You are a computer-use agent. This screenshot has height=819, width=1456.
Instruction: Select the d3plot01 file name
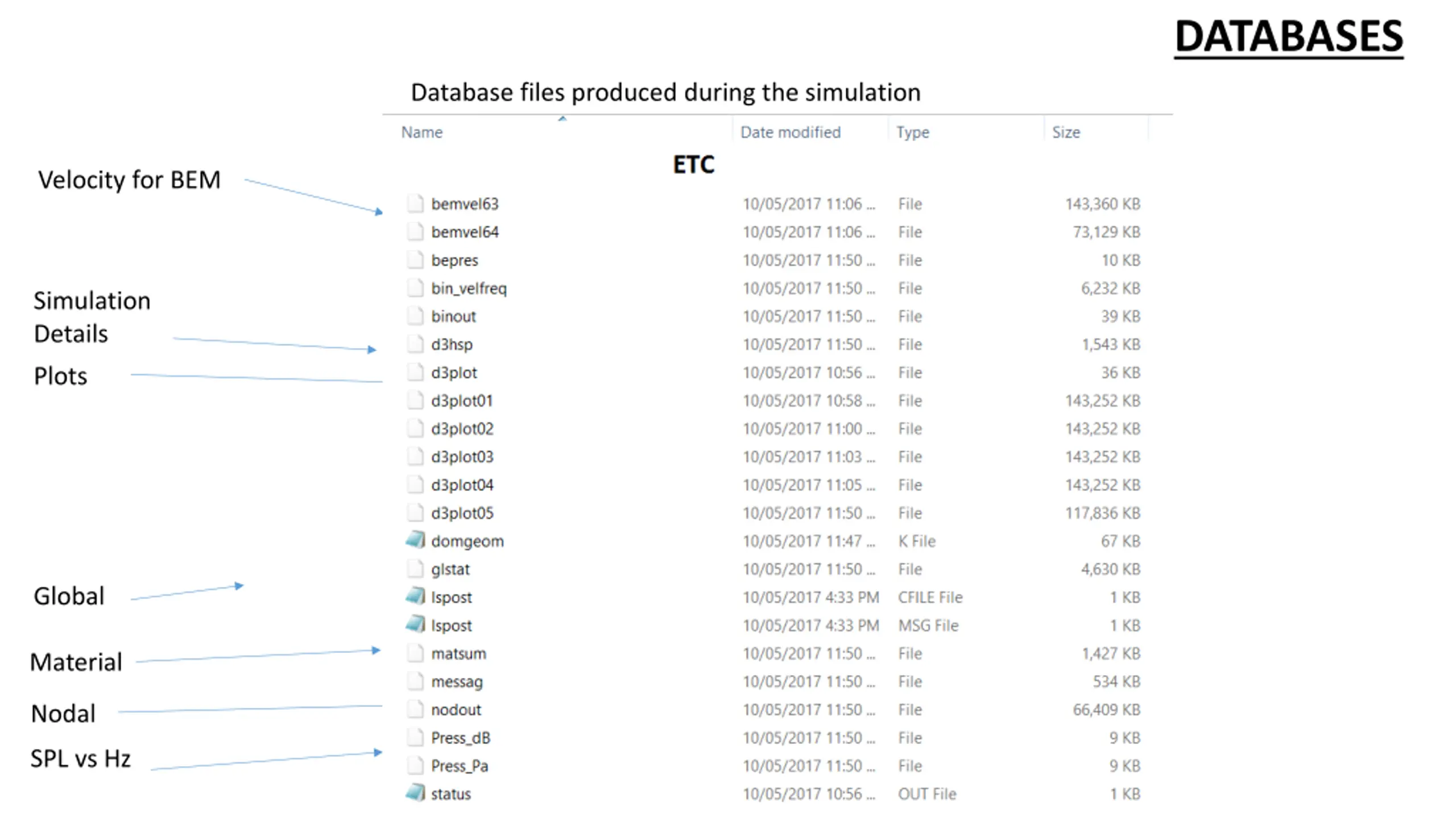461,400
